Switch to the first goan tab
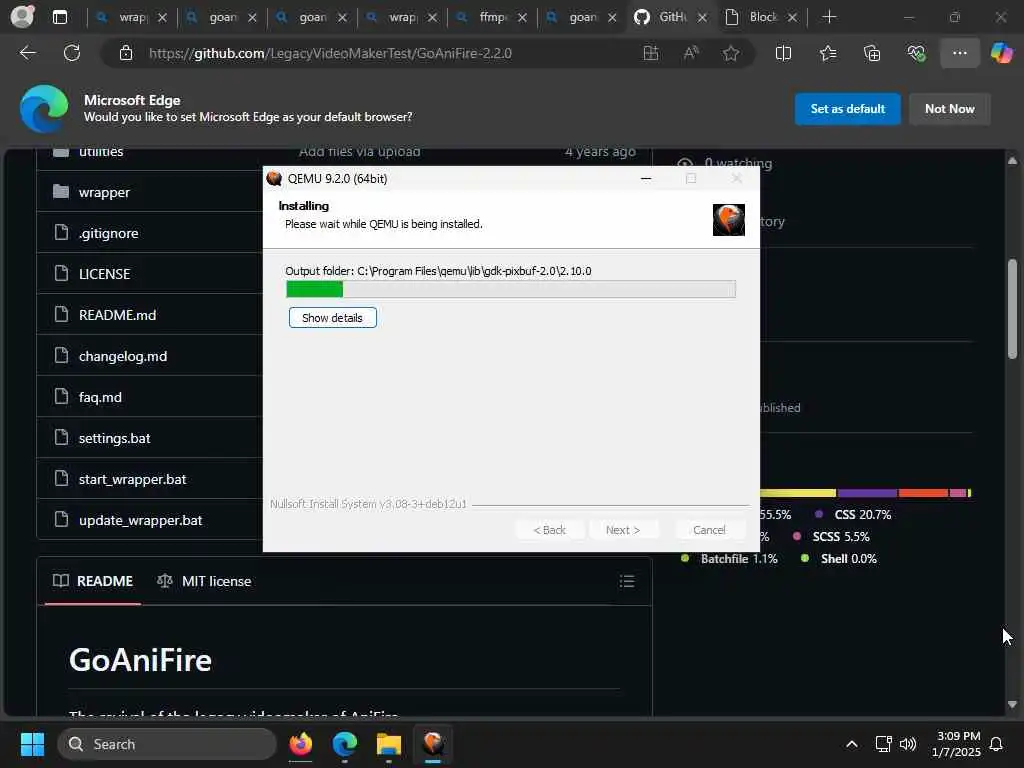The height and width of the screenshot is (768, 1024). [x=222, y=17]
